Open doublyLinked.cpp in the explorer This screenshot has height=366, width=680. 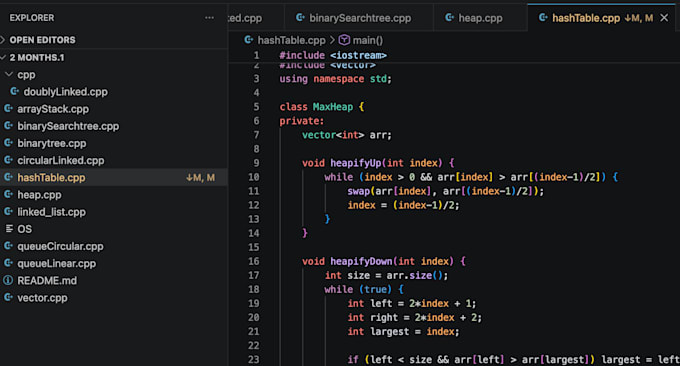pyautogui.click(x=65, y=92)
